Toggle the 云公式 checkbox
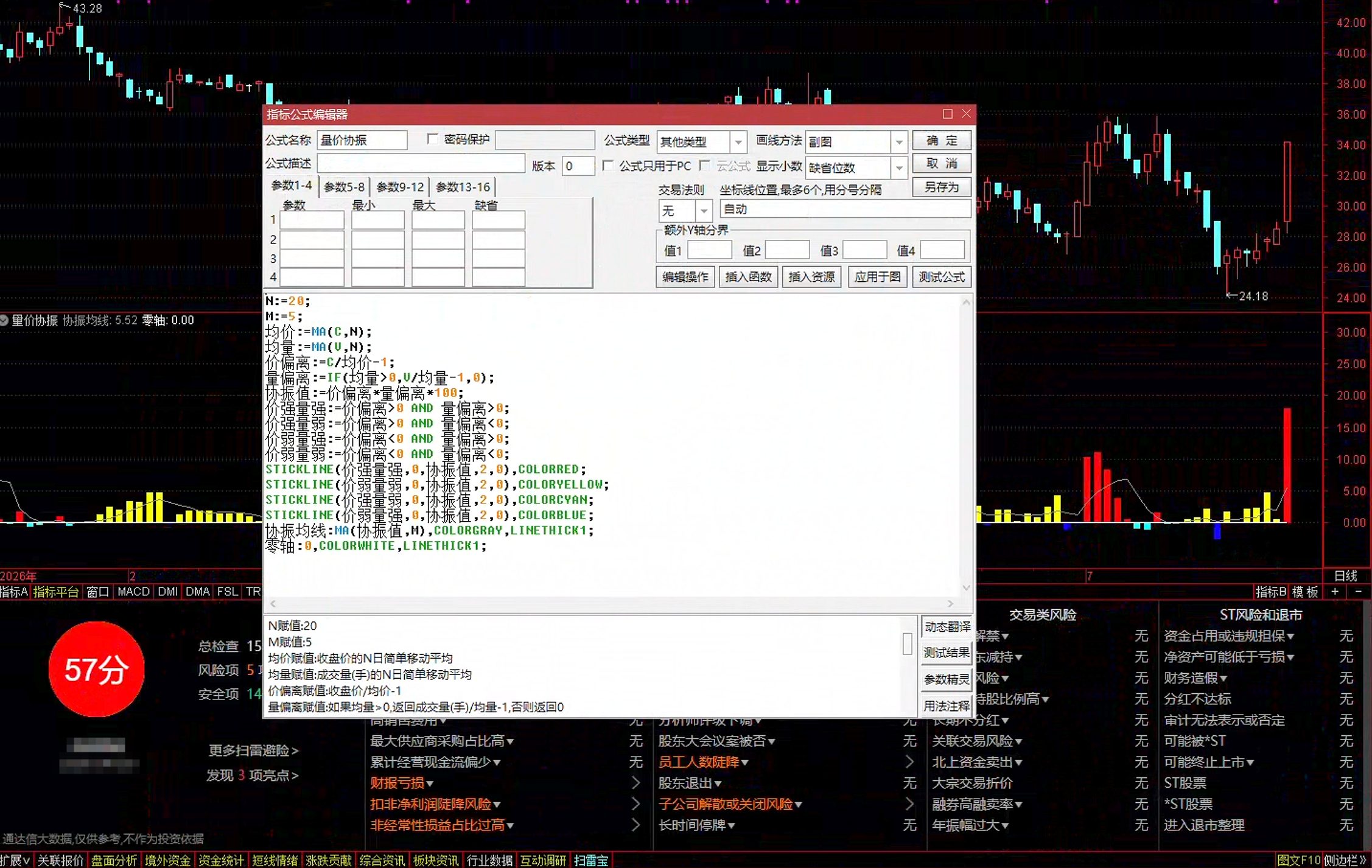The width and height of the screenshot is (1372, 868). (x=705, y=166)
